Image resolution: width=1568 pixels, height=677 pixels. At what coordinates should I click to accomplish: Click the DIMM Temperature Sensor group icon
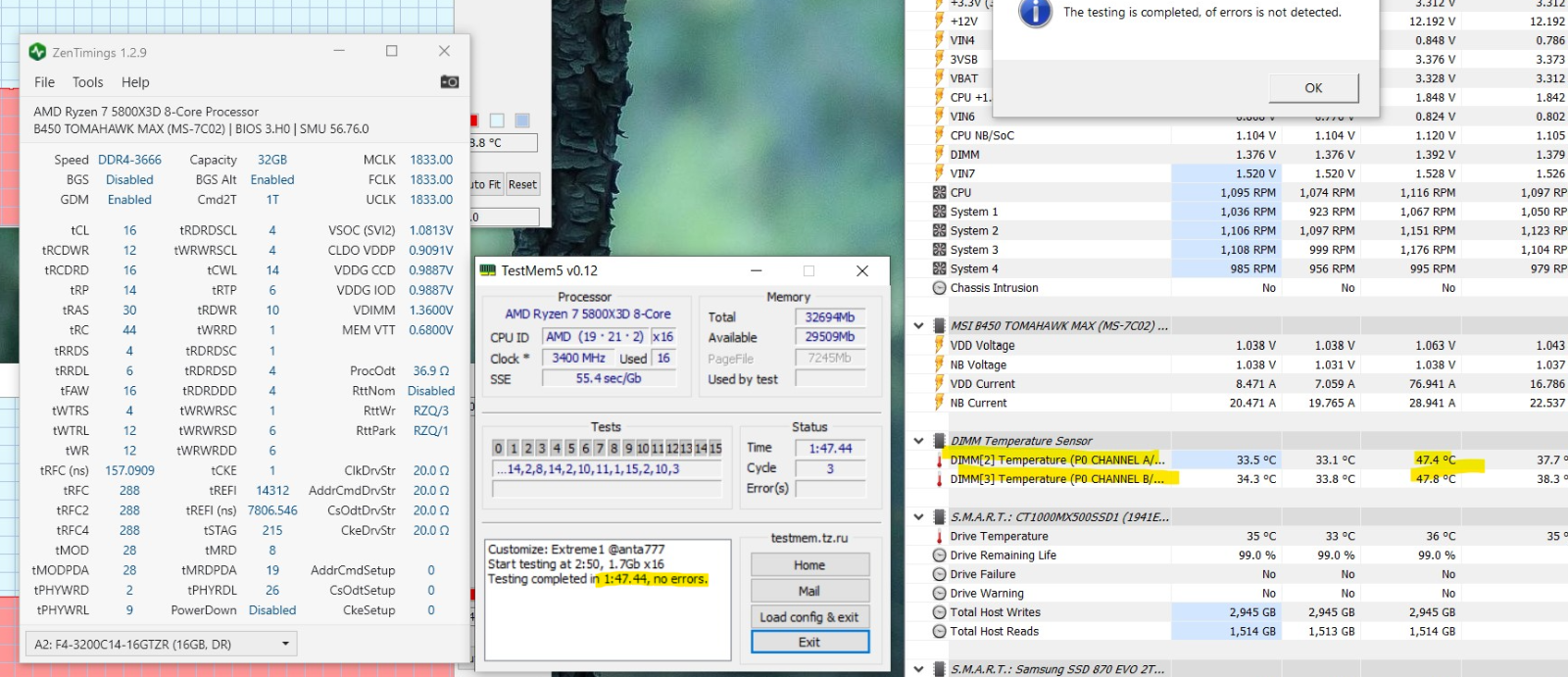[x=939, y=441]
